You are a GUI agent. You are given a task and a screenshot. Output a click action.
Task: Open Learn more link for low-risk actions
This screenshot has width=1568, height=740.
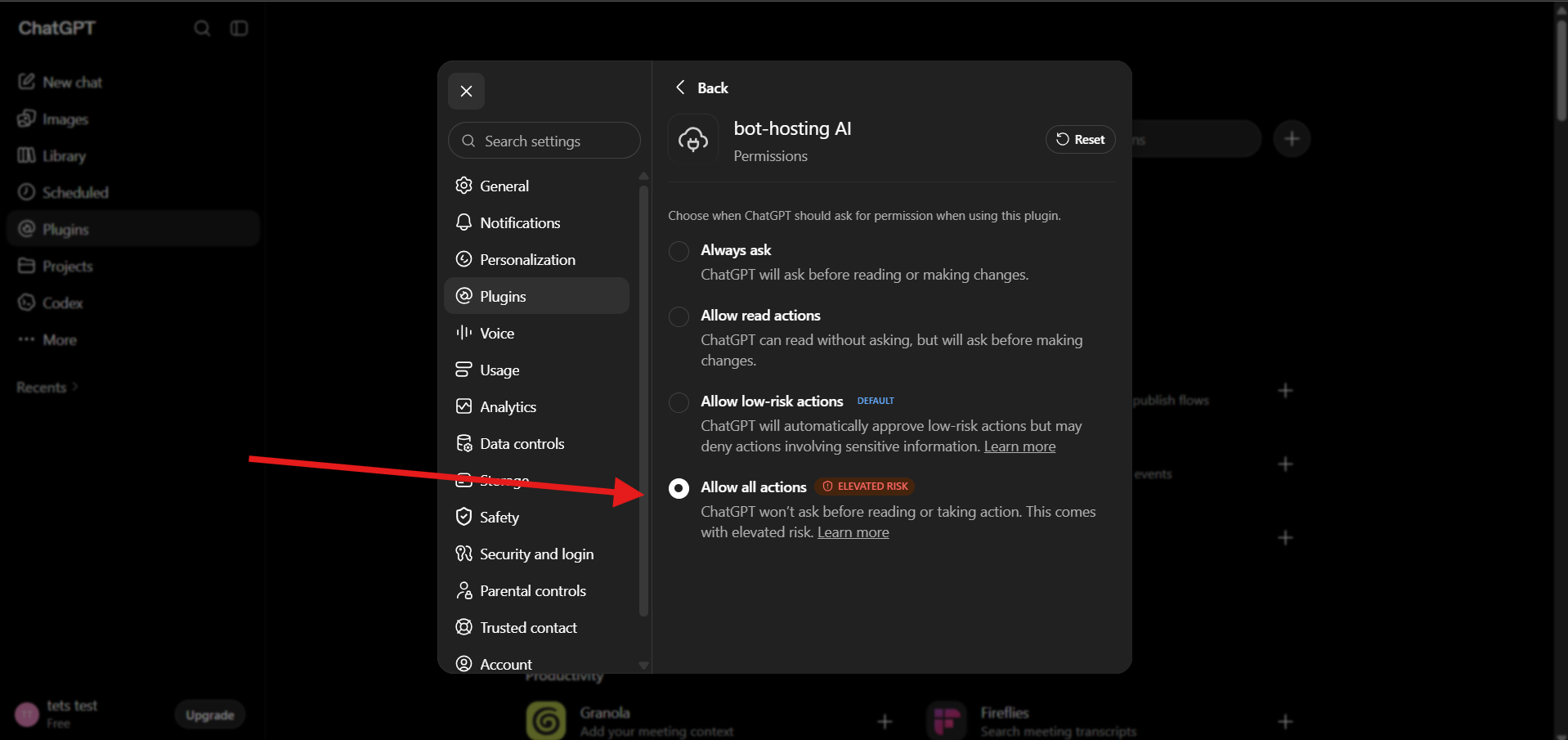pyautogui.click(x=1019, y=446)
